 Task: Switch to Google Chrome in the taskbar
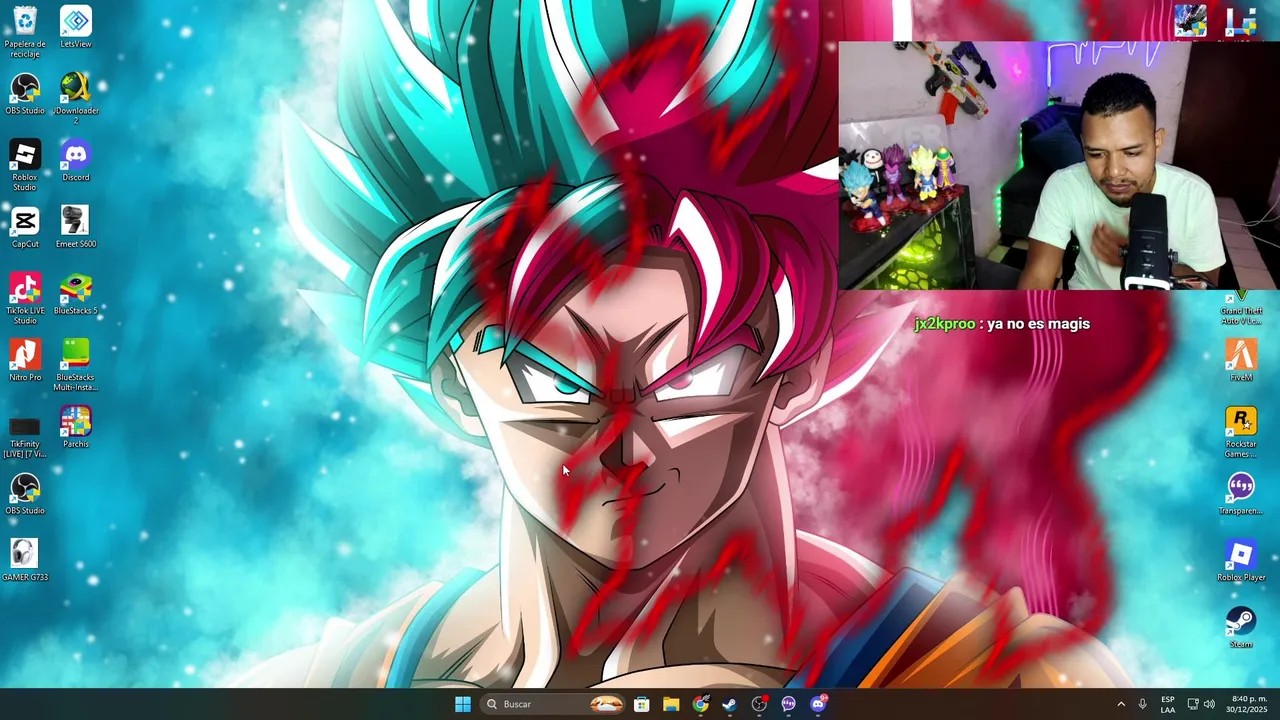[x=701, y=704]
